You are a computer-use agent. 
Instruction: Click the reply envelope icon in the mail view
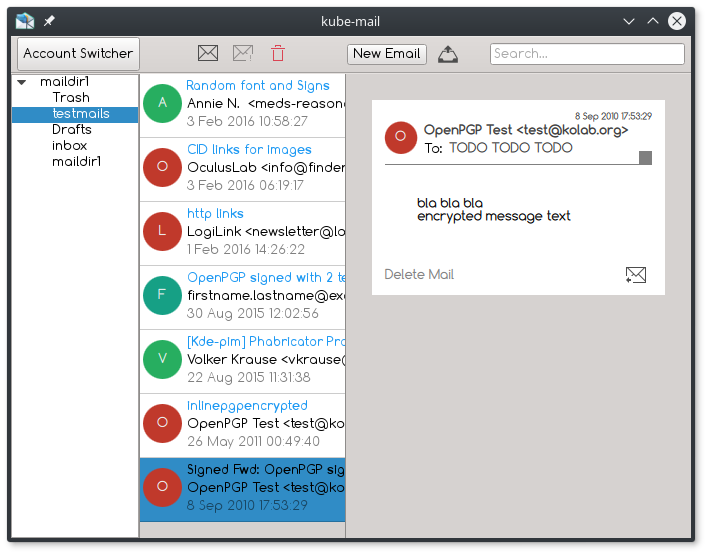click(635, 275)
